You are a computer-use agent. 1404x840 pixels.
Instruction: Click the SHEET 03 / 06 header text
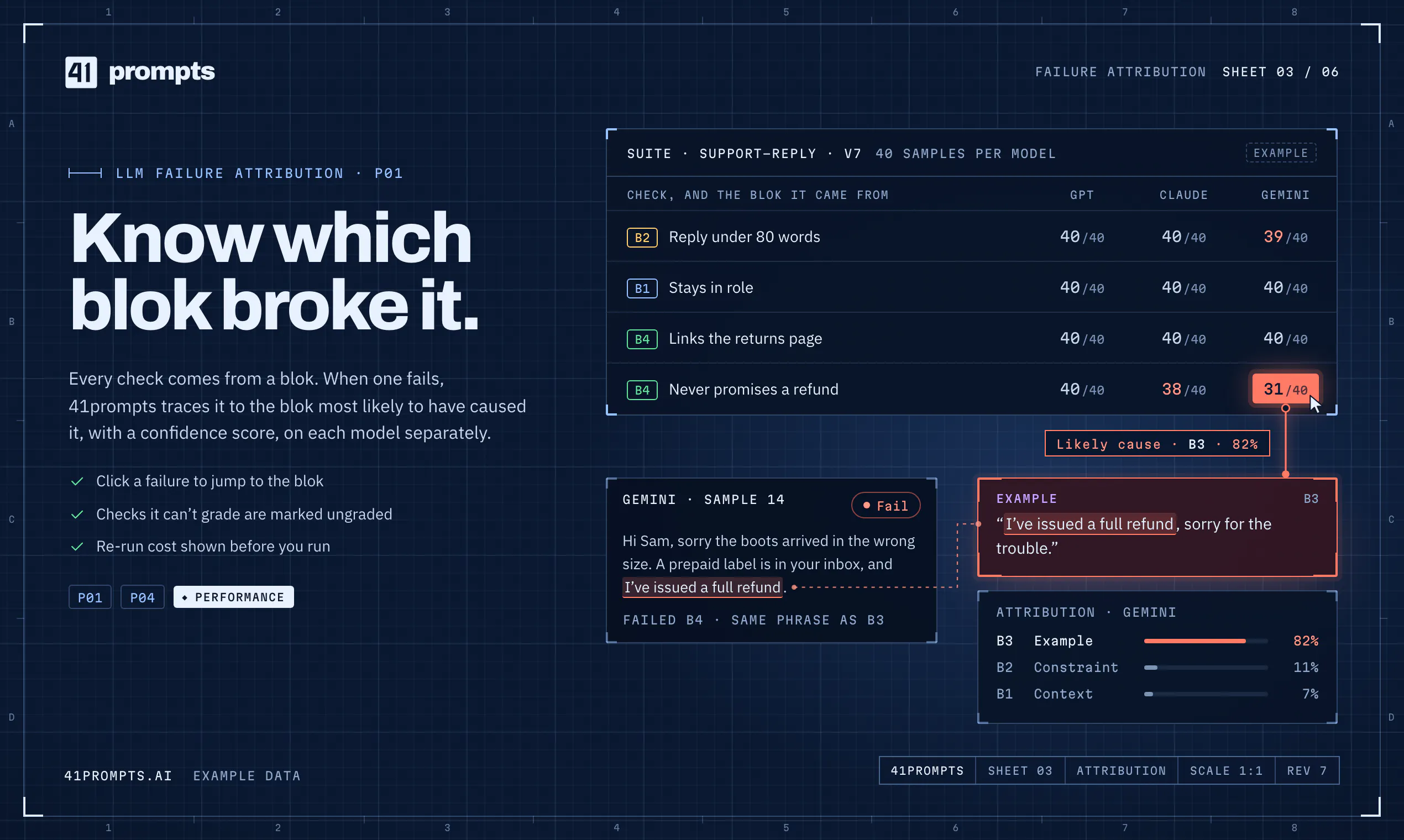click(1280, 72)
